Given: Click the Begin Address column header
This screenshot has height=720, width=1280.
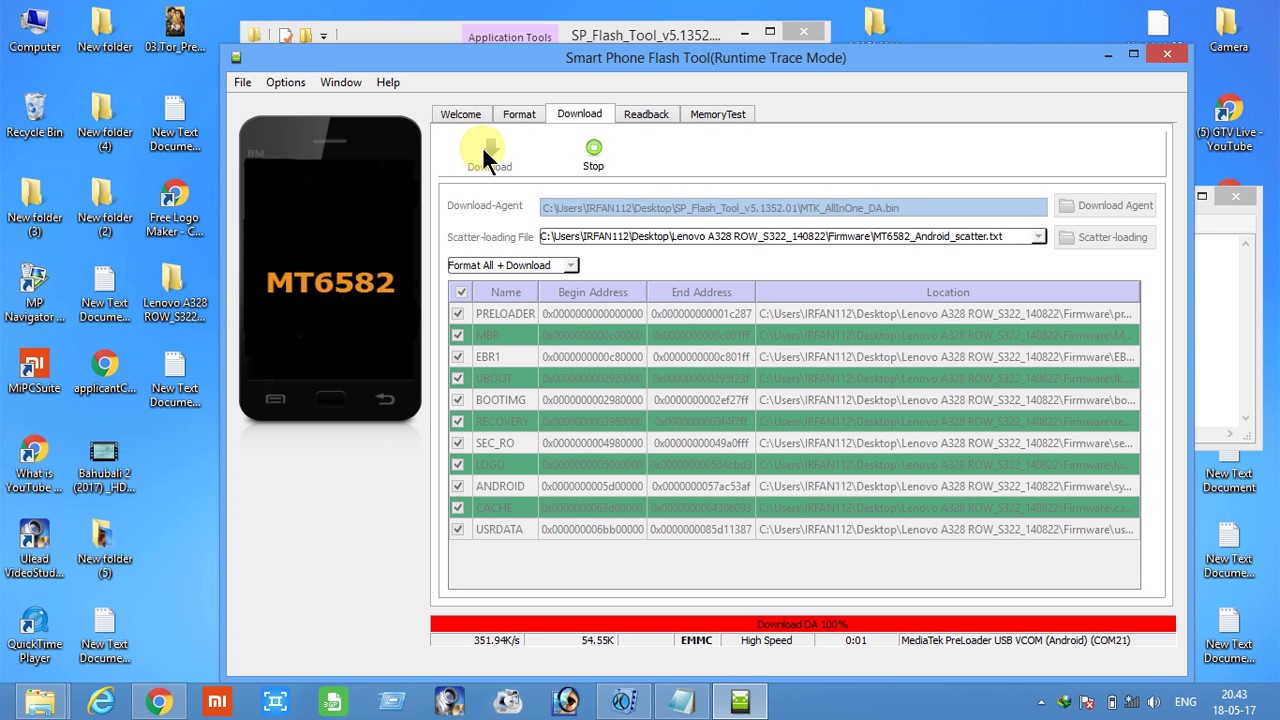Looking at the screenshot, I should tap(593, 292).
